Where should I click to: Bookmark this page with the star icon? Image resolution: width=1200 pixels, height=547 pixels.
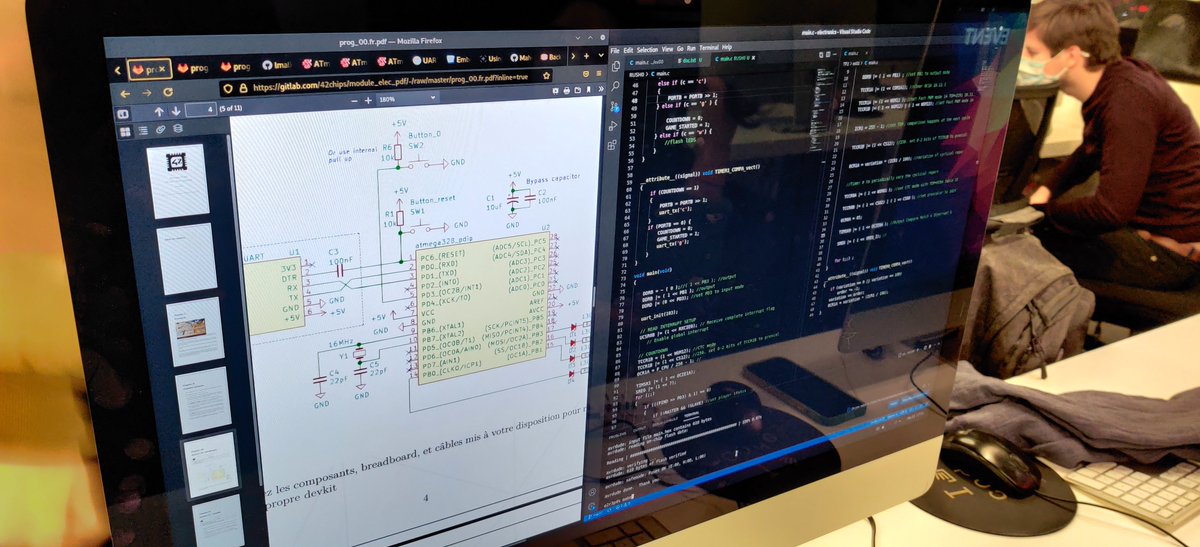(546, 77)
